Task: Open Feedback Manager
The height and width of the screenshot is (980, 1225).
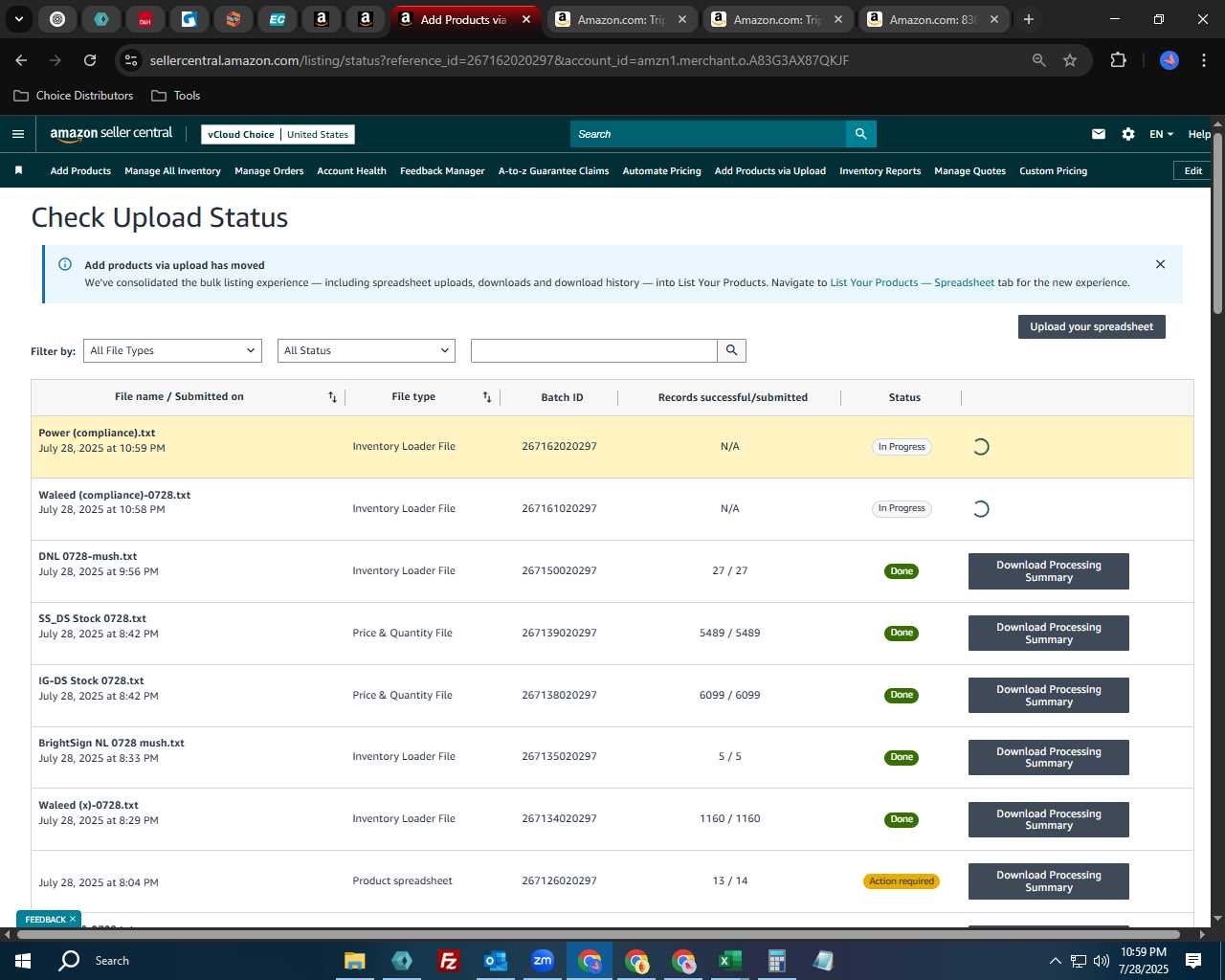Action: pos(442,170)
